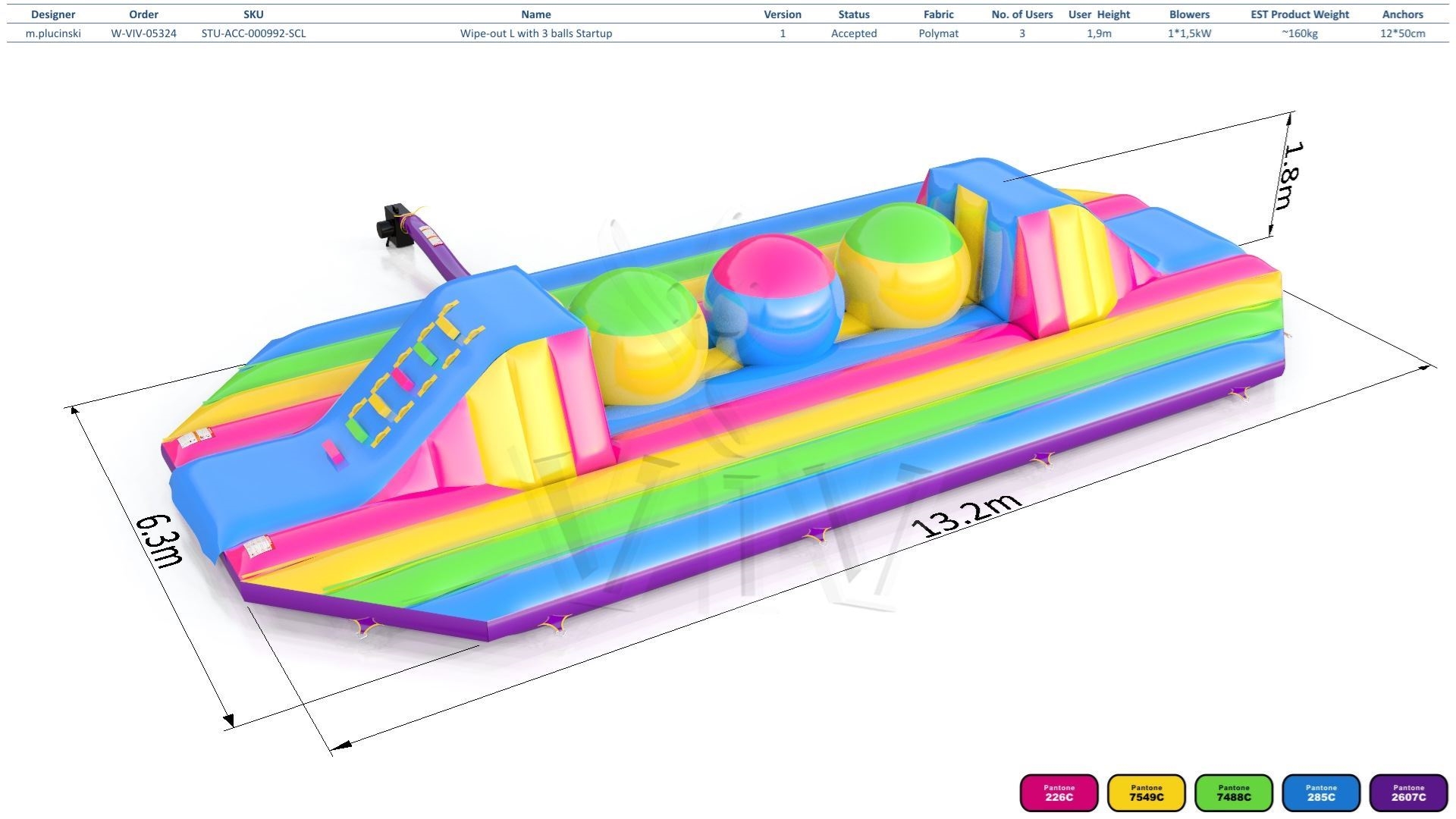Click the designer name m.plucinski

coord(53,33)
